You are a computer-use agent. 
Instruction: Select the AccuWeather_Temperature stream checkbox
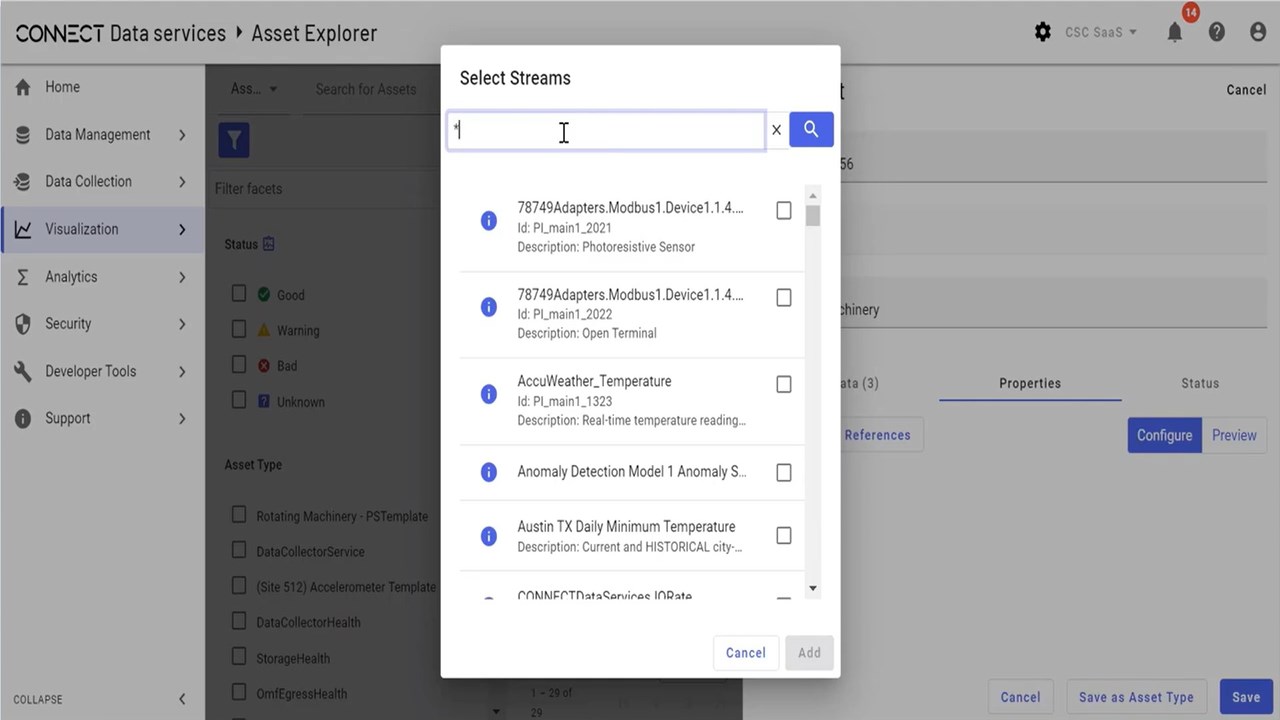click(784, 384)
